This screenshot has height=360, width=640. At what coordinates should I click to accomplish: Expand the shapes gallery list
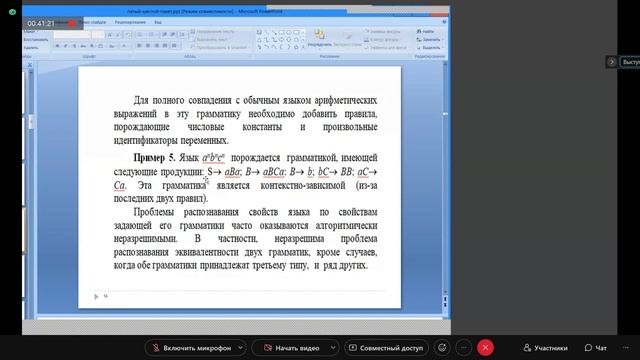point(303,48)
